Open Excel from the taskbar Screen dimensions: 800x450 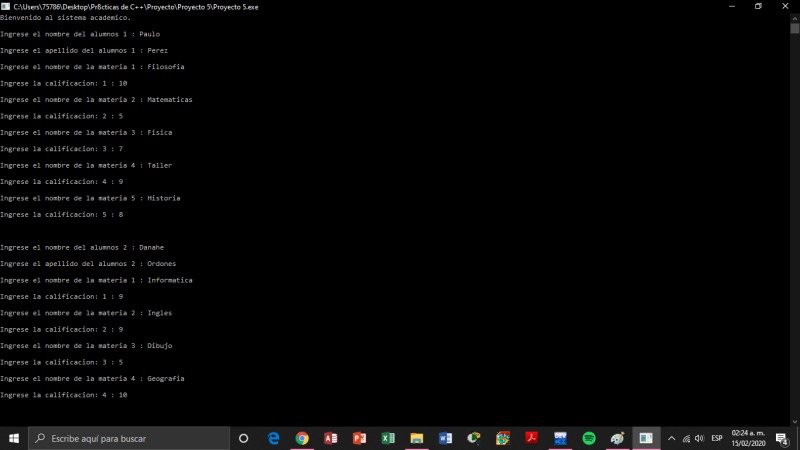388,438
